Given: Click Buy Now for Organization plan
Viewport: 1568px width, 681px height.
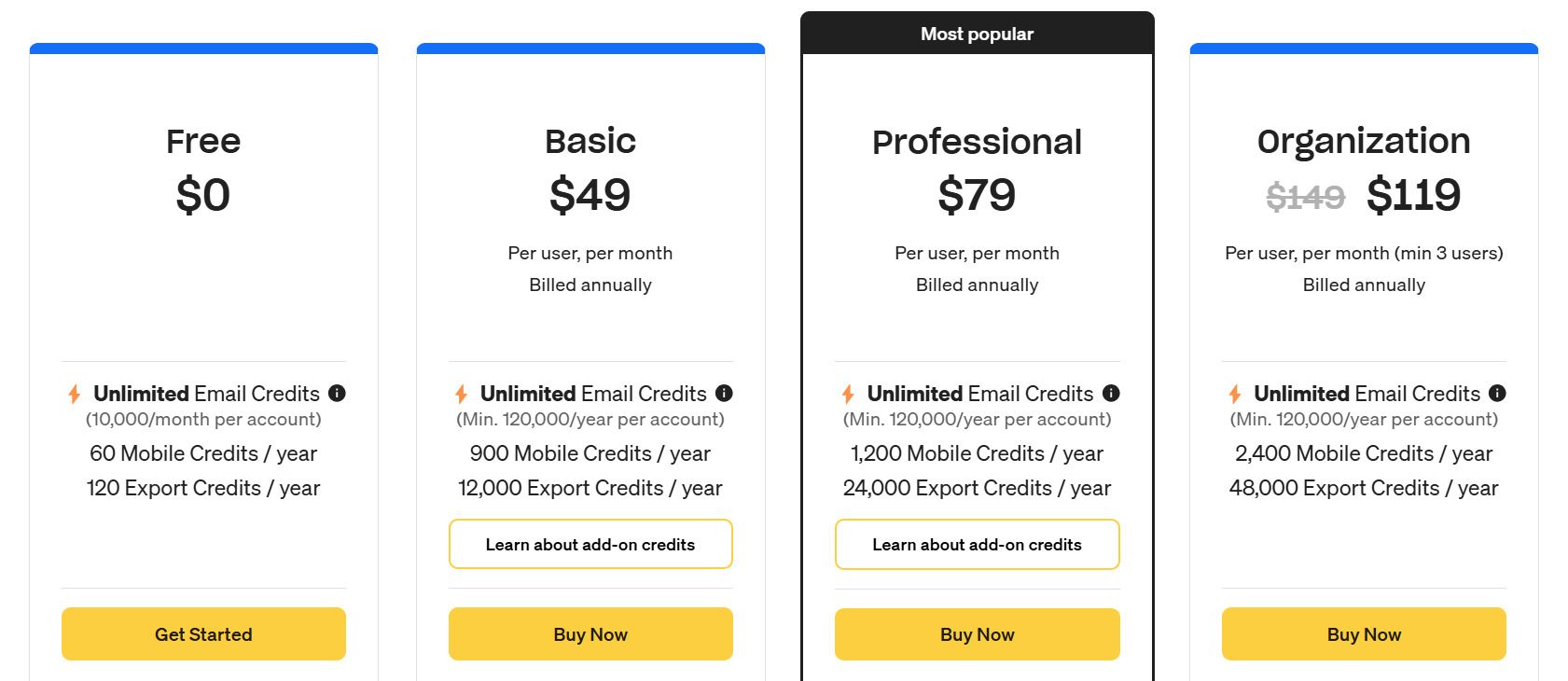Looking at the screenshot, I should pos(1364,634).
